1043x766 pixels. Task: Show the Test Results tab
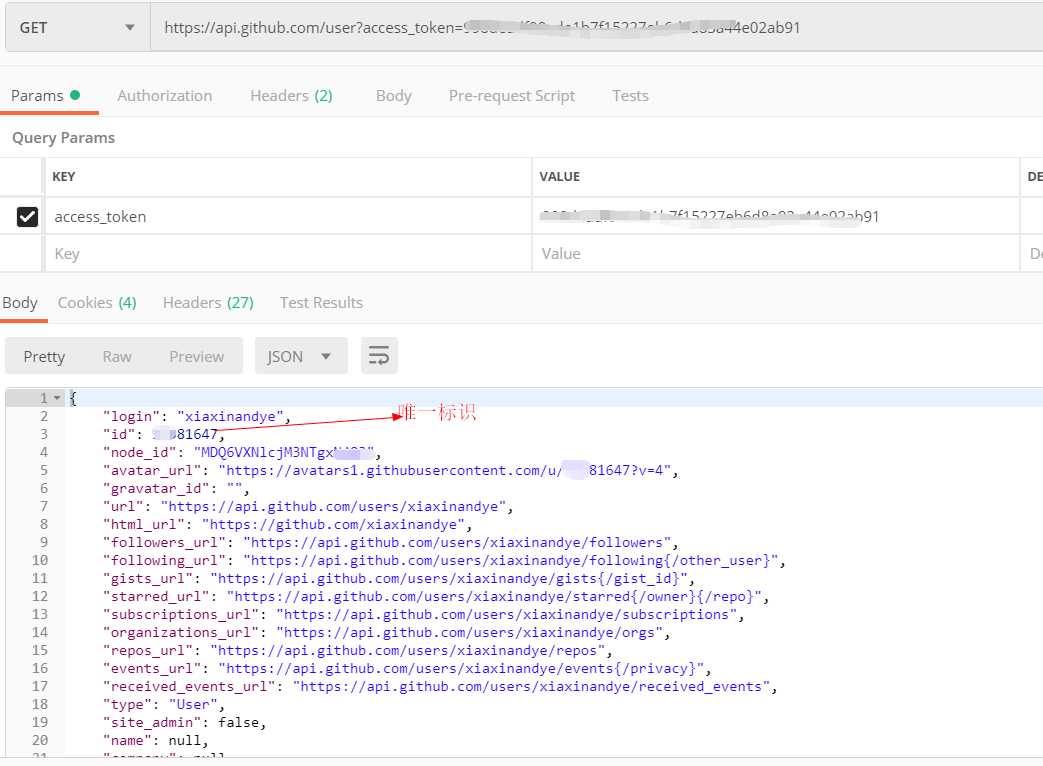click(x=321, y=303)
